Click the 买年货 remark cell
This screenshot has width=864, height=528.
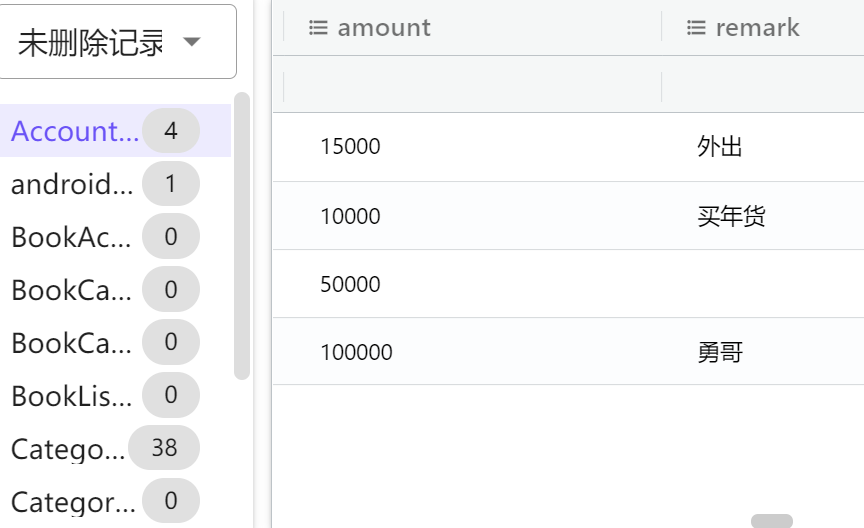click(731, 216)
